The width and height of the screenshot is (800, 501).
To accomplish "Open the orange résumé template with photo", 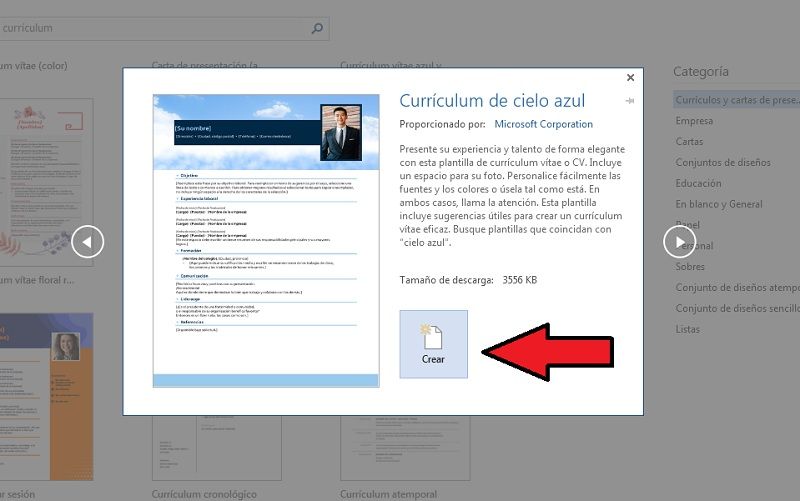I will pos(45,395).
